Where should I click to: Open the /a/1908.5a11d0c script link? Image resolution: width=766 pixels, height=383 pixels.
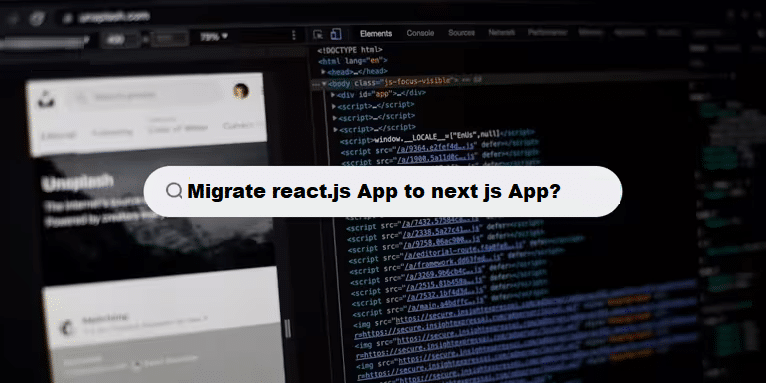click(x=436, y=159)
